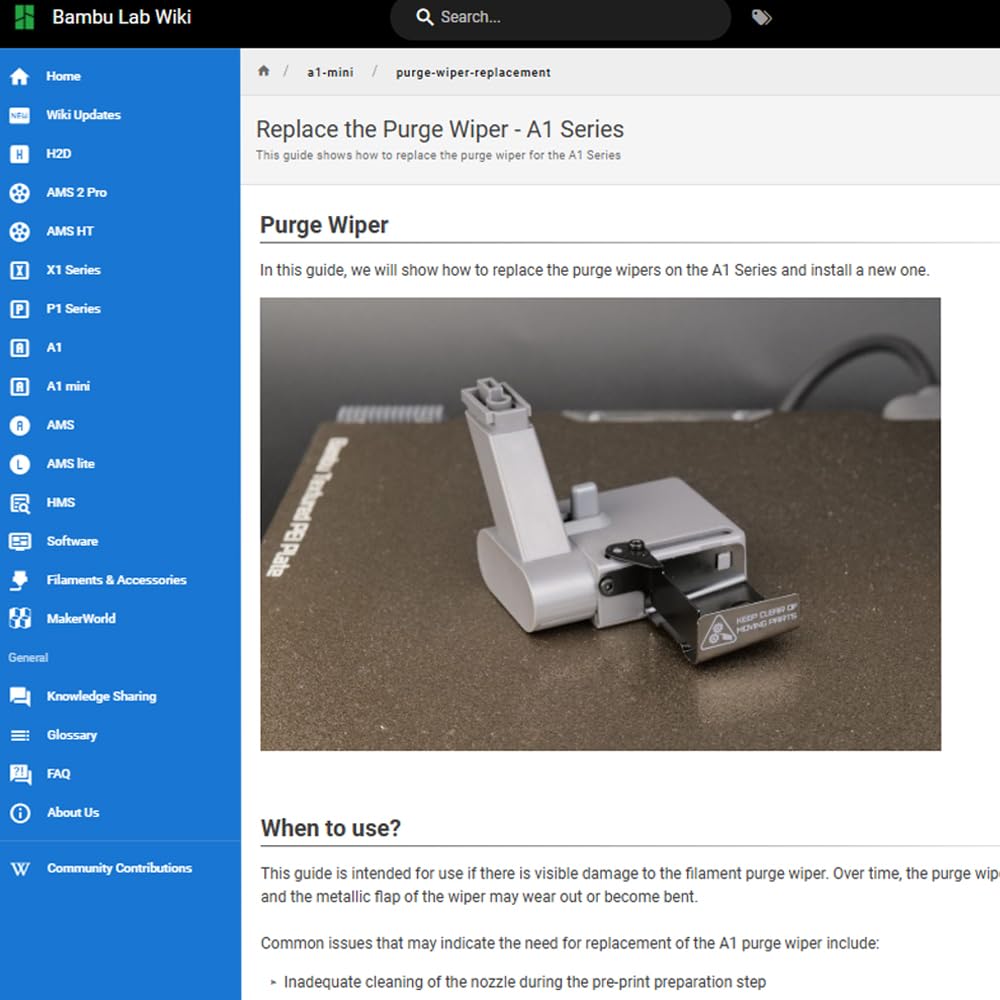Click the Bambu Lab logo icon
1000x1000 pixels.
click(24, 17)
